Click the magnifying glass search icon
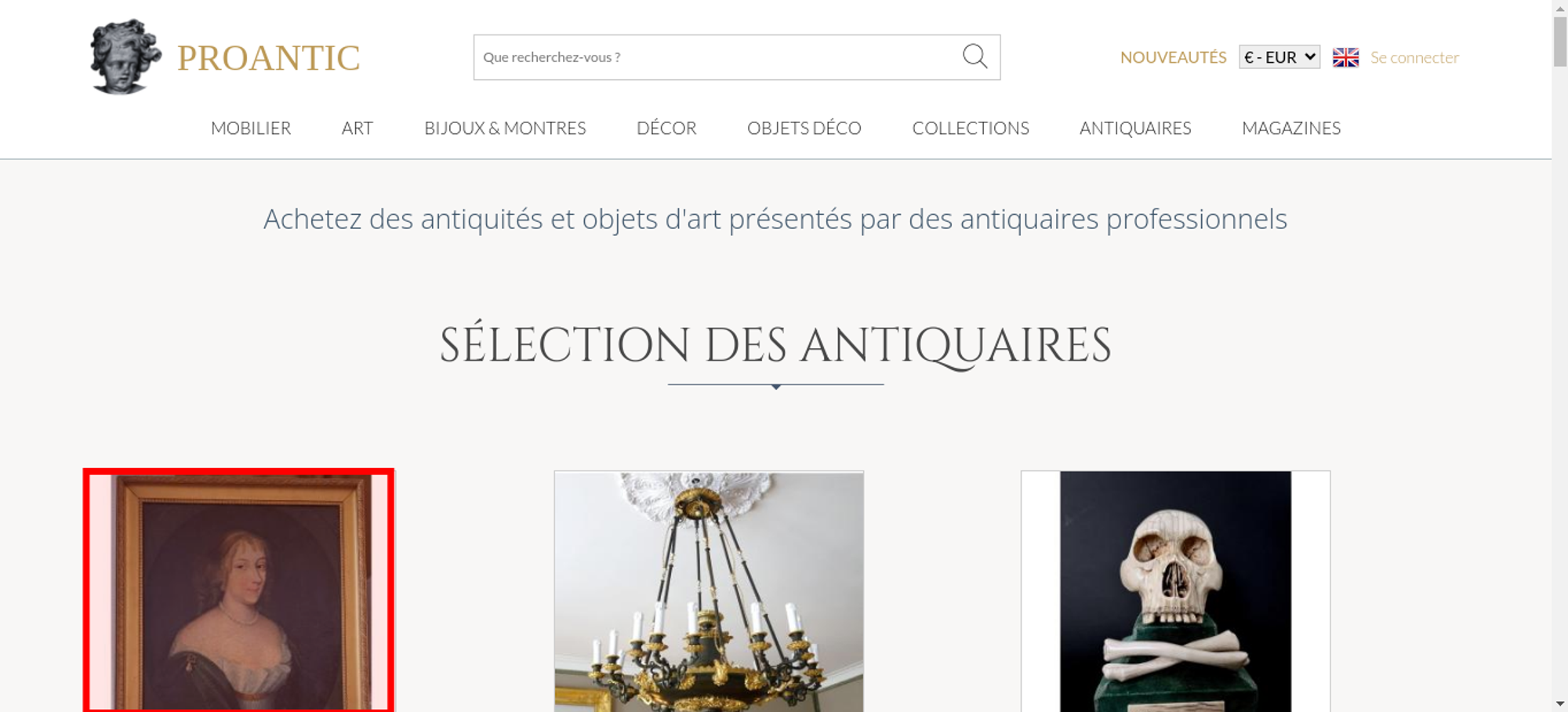 (975, 56)
